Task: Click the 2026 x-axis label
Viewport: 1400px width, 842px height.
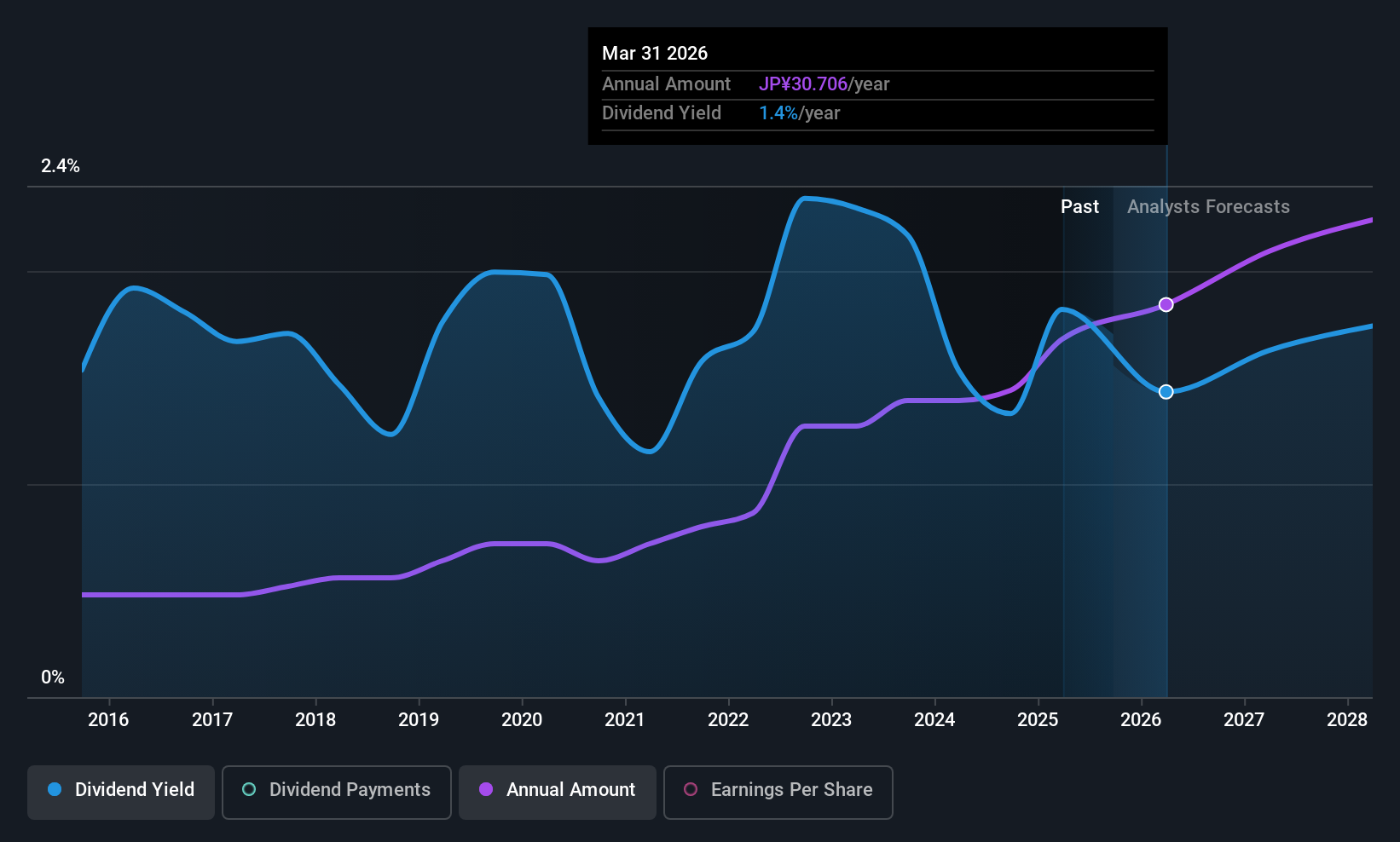Action: click(1141, 720)
